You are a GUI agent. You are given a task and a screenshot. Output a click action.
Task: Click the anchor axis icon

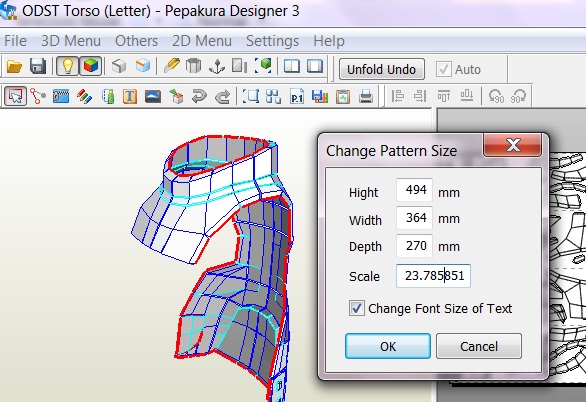click(x=217, y=66)
